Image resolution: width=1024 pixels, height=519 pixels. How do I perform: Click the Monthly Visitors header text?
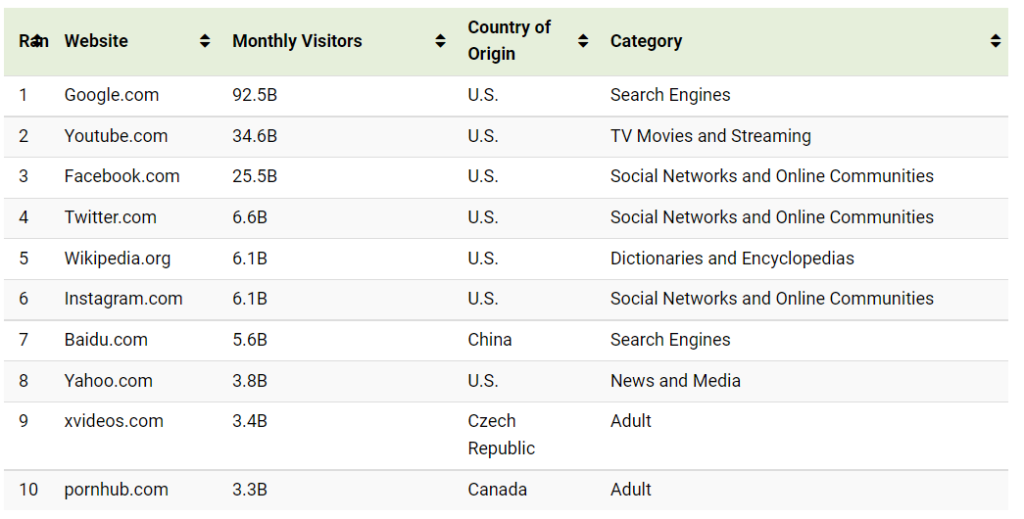coord(297,41)
